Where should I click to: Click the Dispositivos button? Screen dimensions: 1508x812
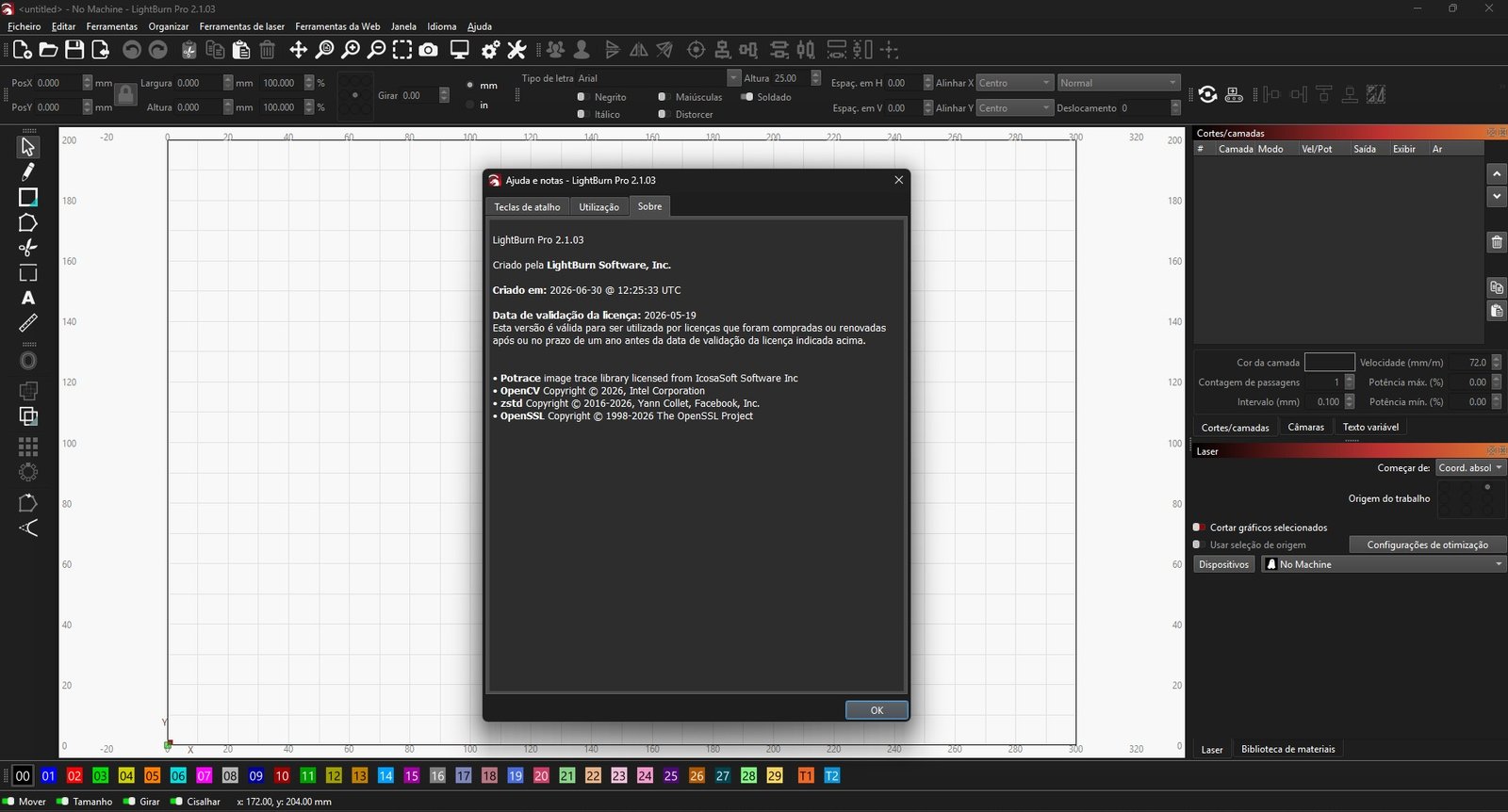point(1224,564)
